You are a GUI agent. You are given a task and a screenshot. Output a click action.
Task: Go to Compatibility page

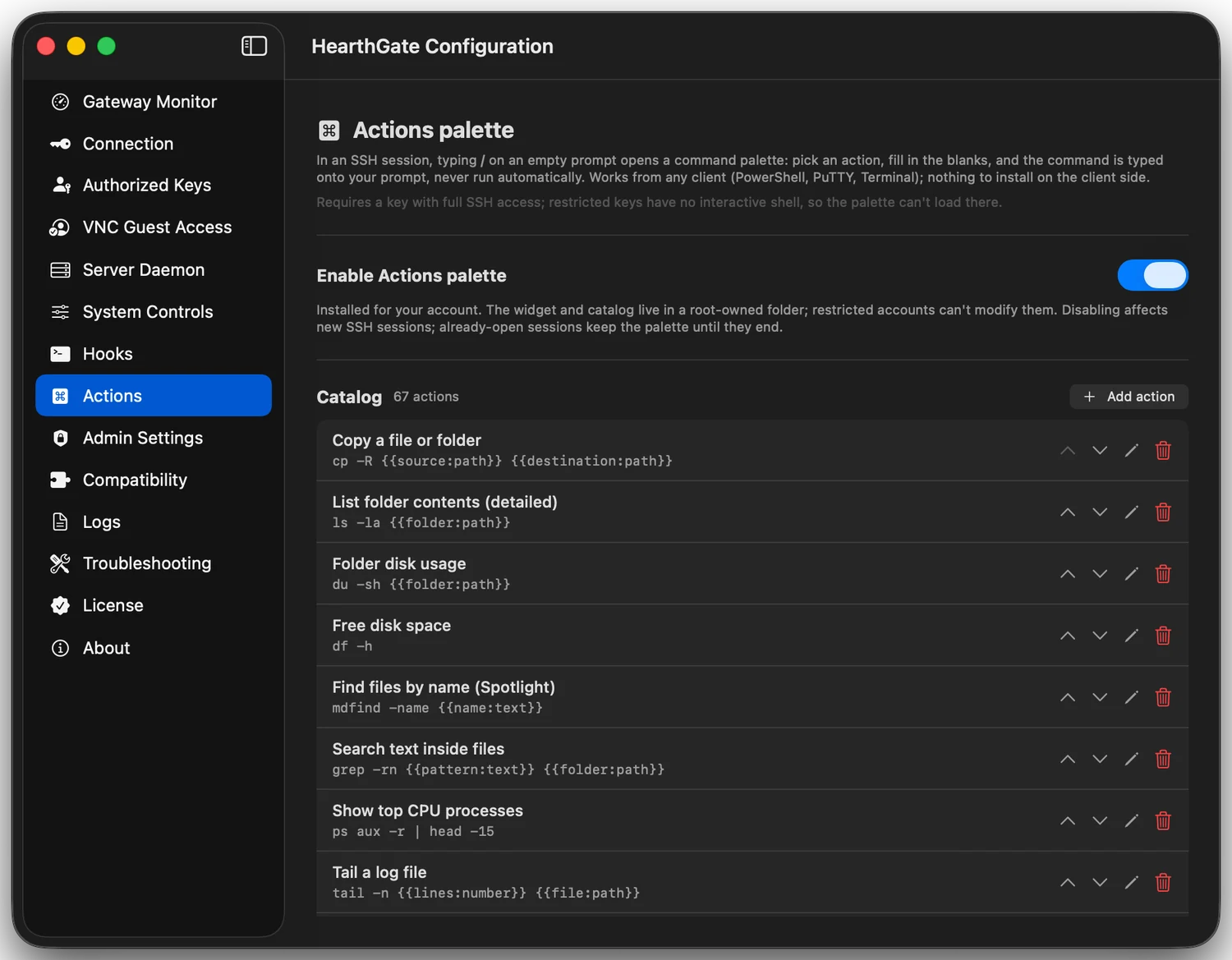point(154,480)
